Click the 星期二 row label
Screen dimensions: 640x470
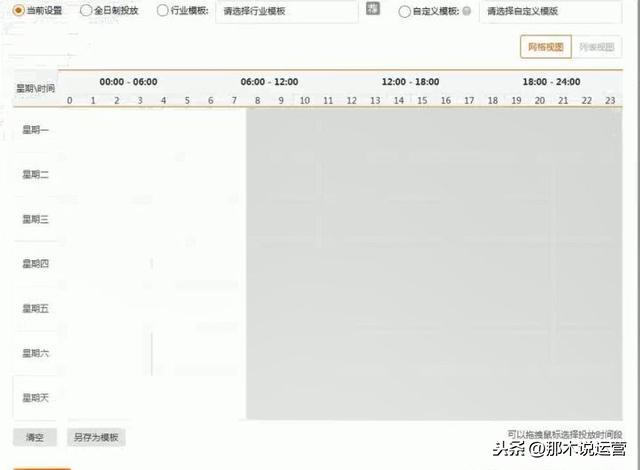36,175
